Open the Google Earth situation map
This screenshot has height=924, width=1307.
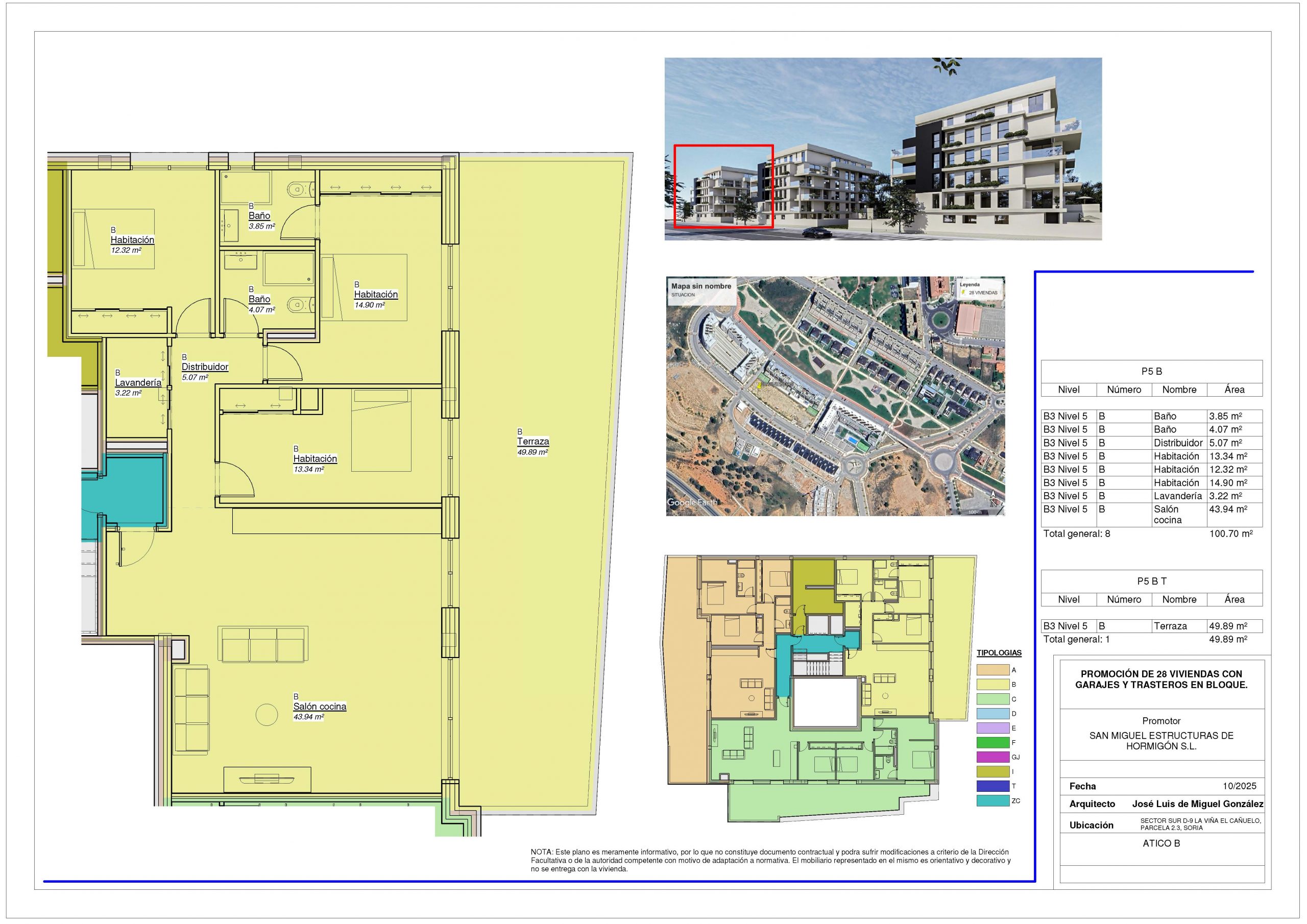(835, 396)
